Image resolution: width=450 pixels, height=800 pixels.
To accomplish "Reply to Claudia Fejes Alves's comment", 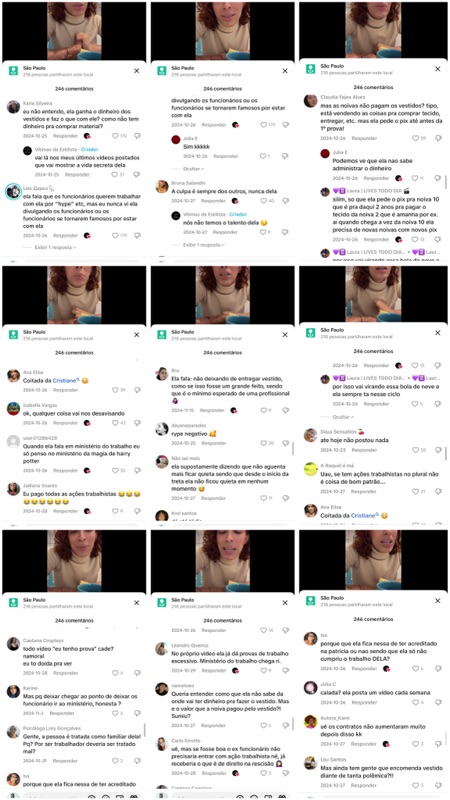I will pyautogui.click(x=364, y=138).
